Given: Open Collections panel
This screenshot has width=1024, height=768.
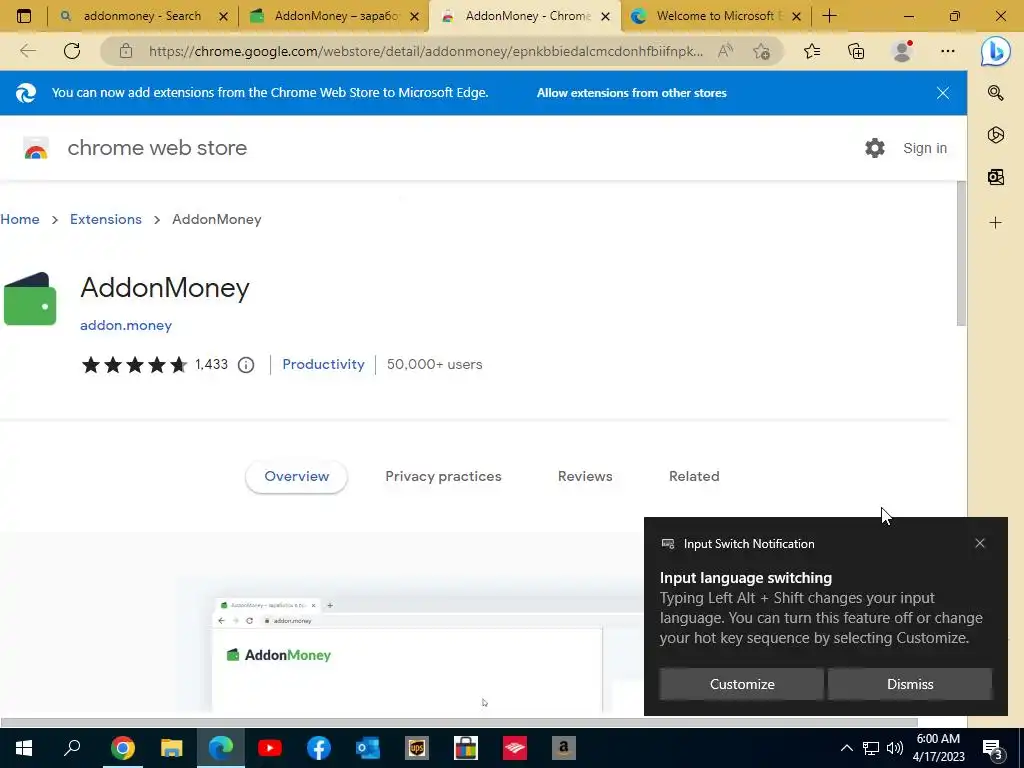Looking at the screenshot, I should click(x=856, y=51).
